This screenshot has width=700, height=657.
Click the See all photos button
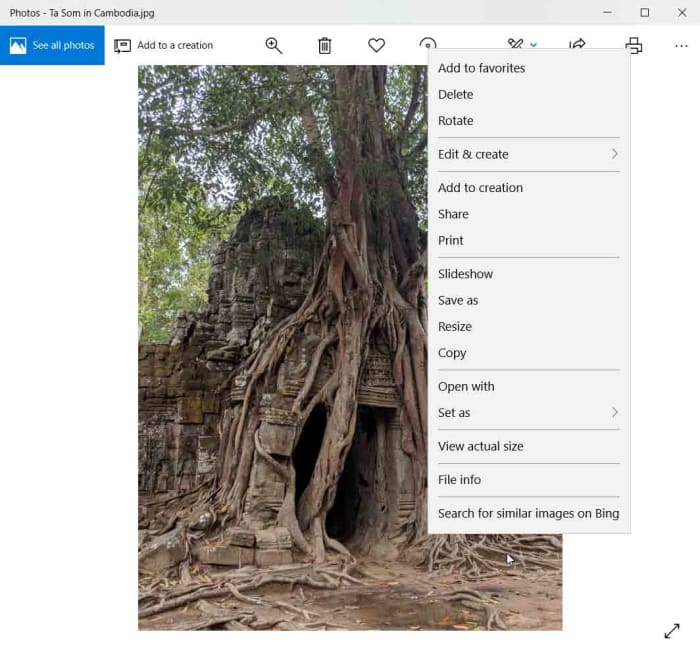52,45
